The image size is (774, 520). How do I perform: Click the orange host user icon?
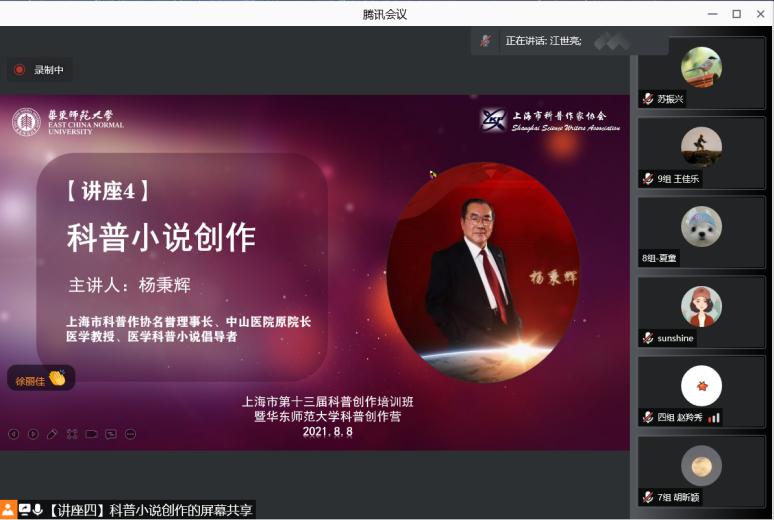click(8, 510)
